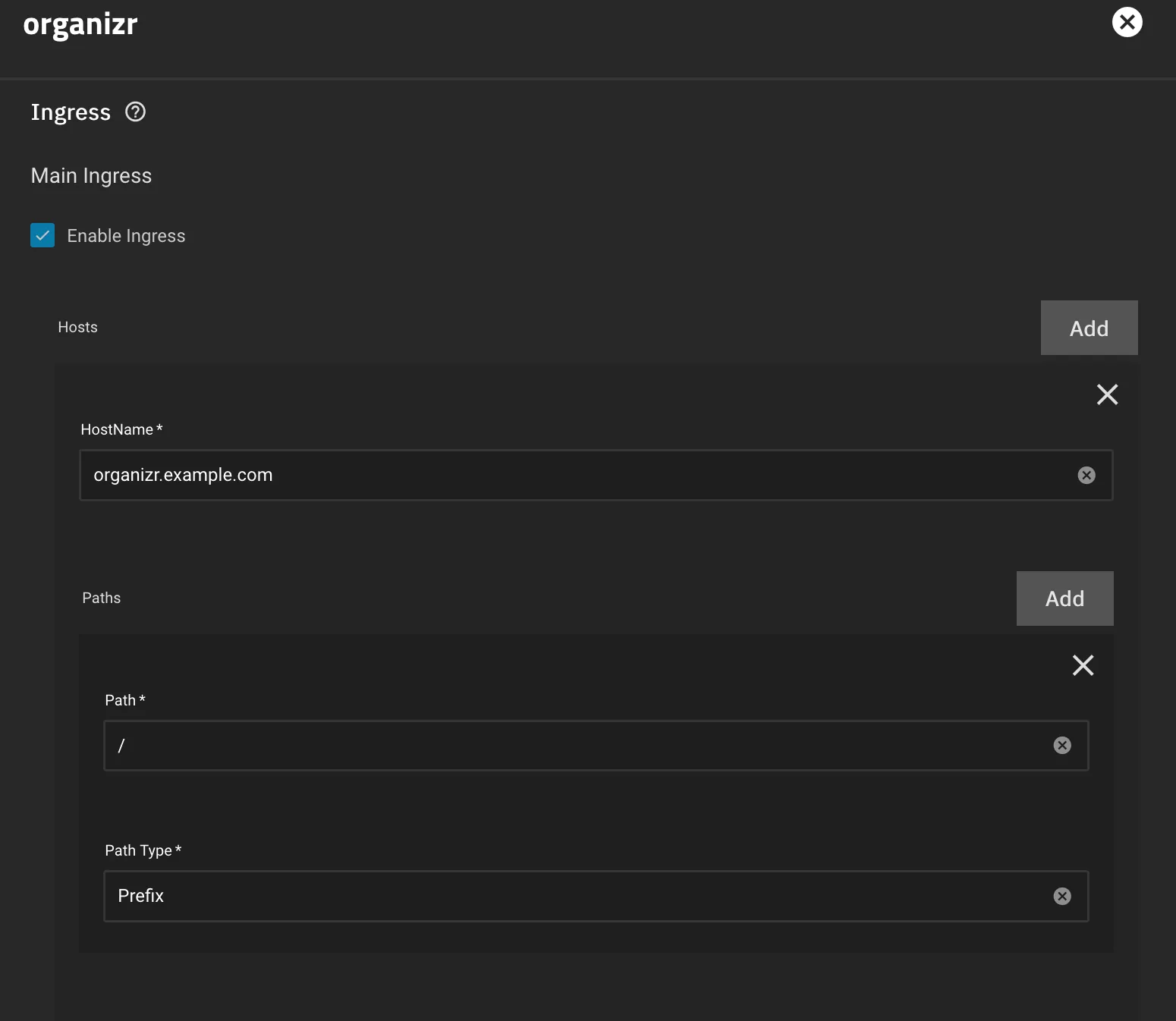
Task: Remove the organizr.example.com host entry
Action: click(x=1107, y=394)
